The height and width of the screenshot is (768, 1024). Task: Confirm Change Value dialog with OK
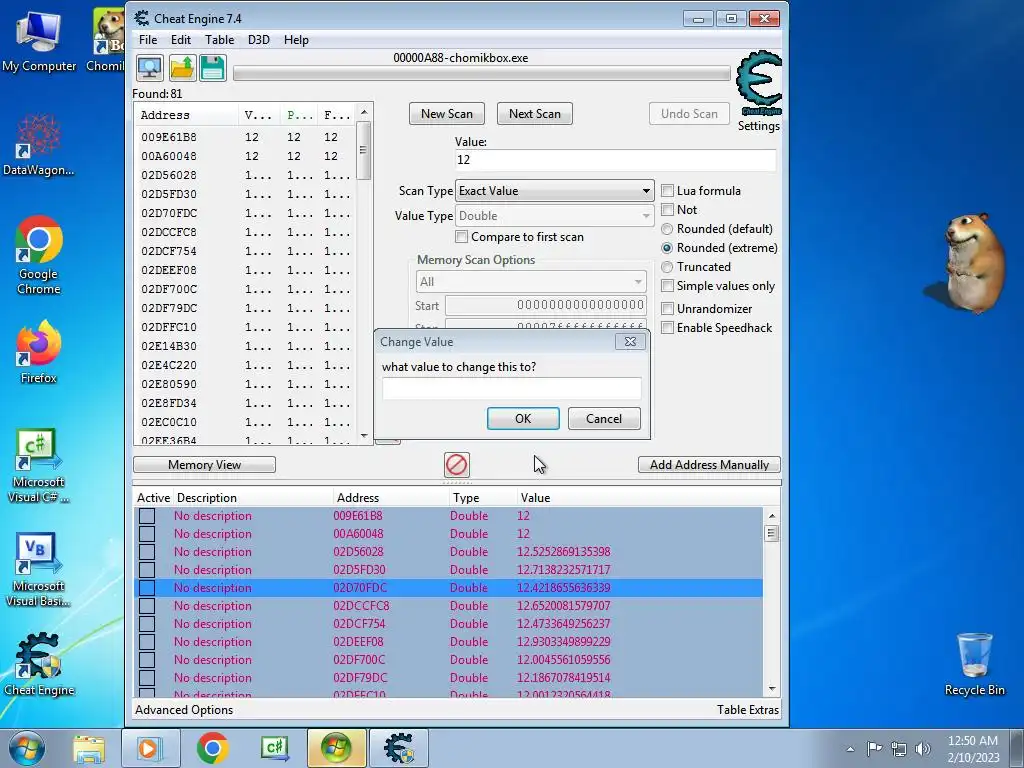coord(523,419)
